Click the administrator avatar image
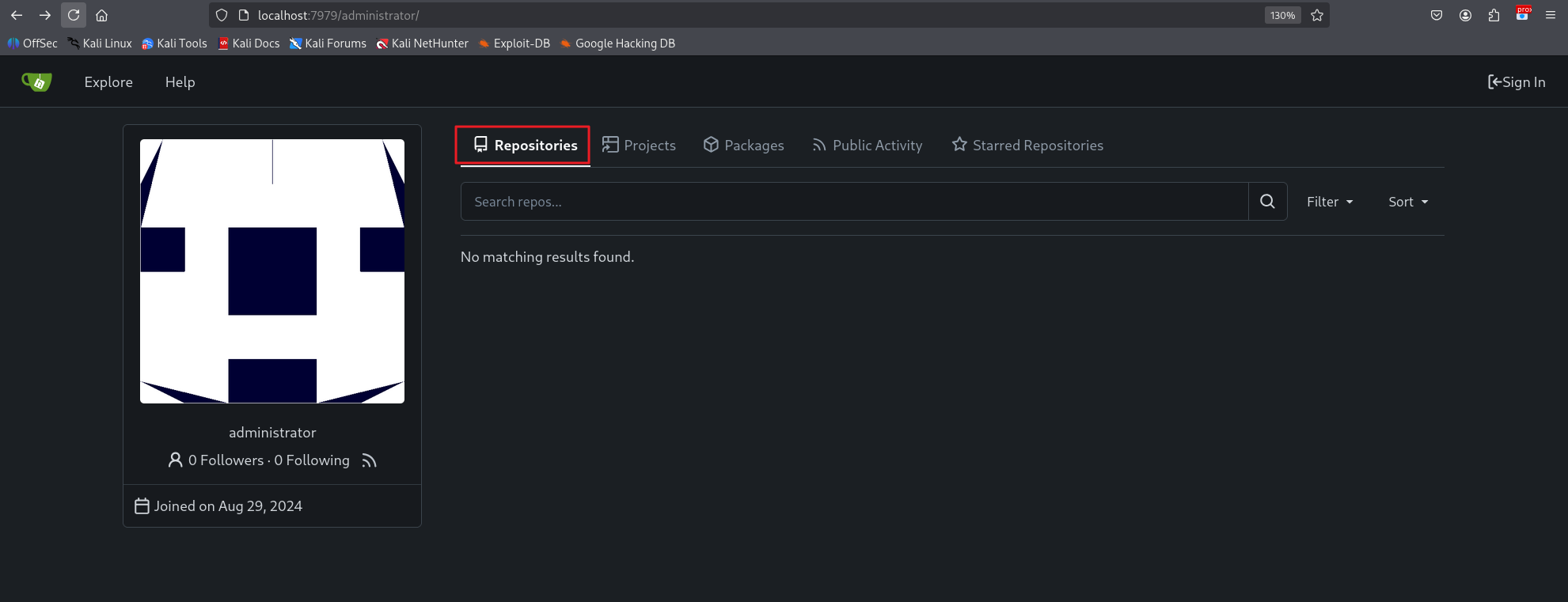 tap(272, 271)
